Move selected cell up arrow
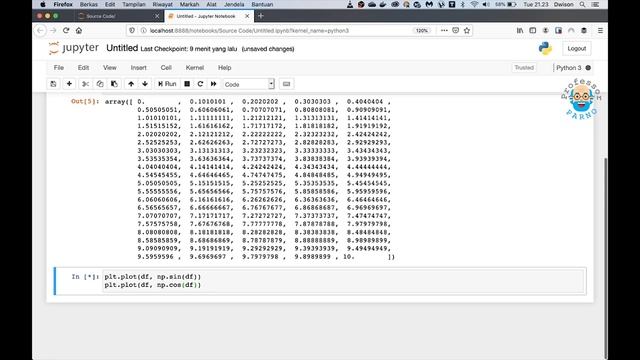Viewport: 640px width, 360px height. click(131, 84)
